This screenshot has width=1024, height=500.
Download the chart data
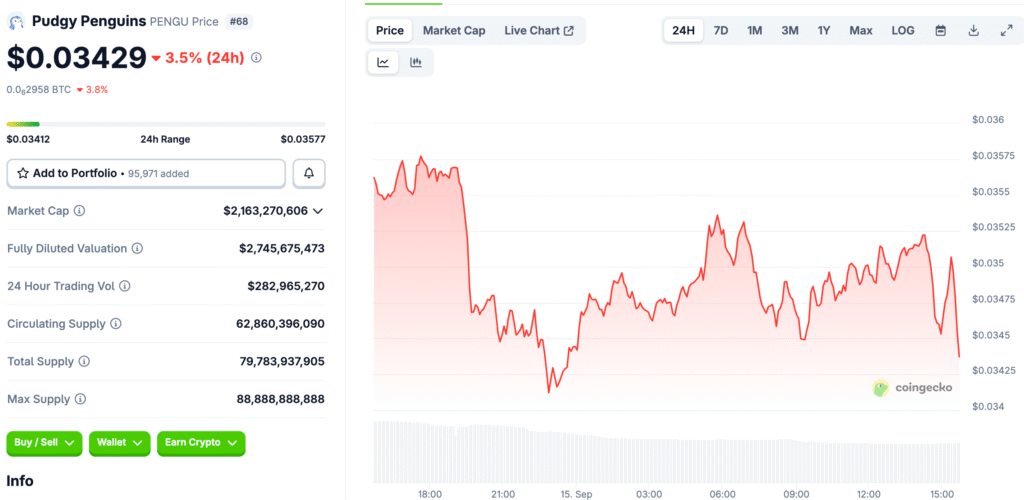pyautogui.click(x=974, y=31)
